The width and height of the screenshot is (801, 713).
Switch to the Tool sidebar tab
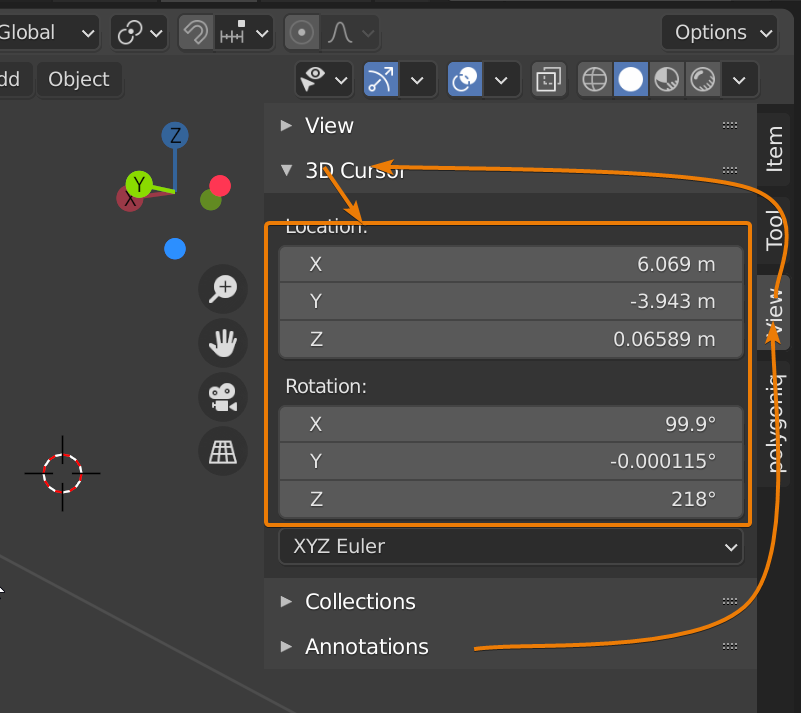(774, 230)
